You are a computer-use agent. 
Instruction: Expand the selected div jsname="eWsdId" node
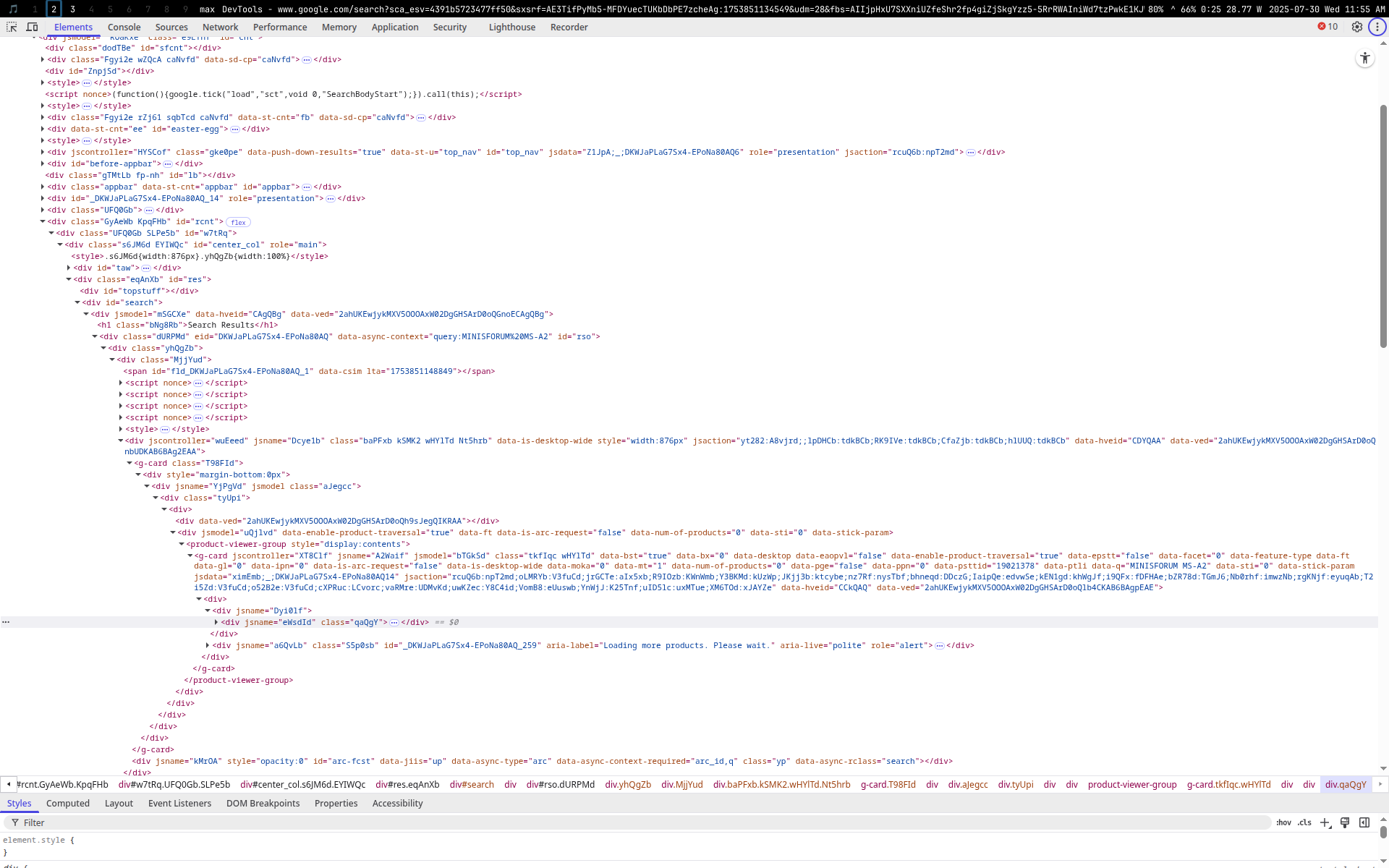coord(216,622)
